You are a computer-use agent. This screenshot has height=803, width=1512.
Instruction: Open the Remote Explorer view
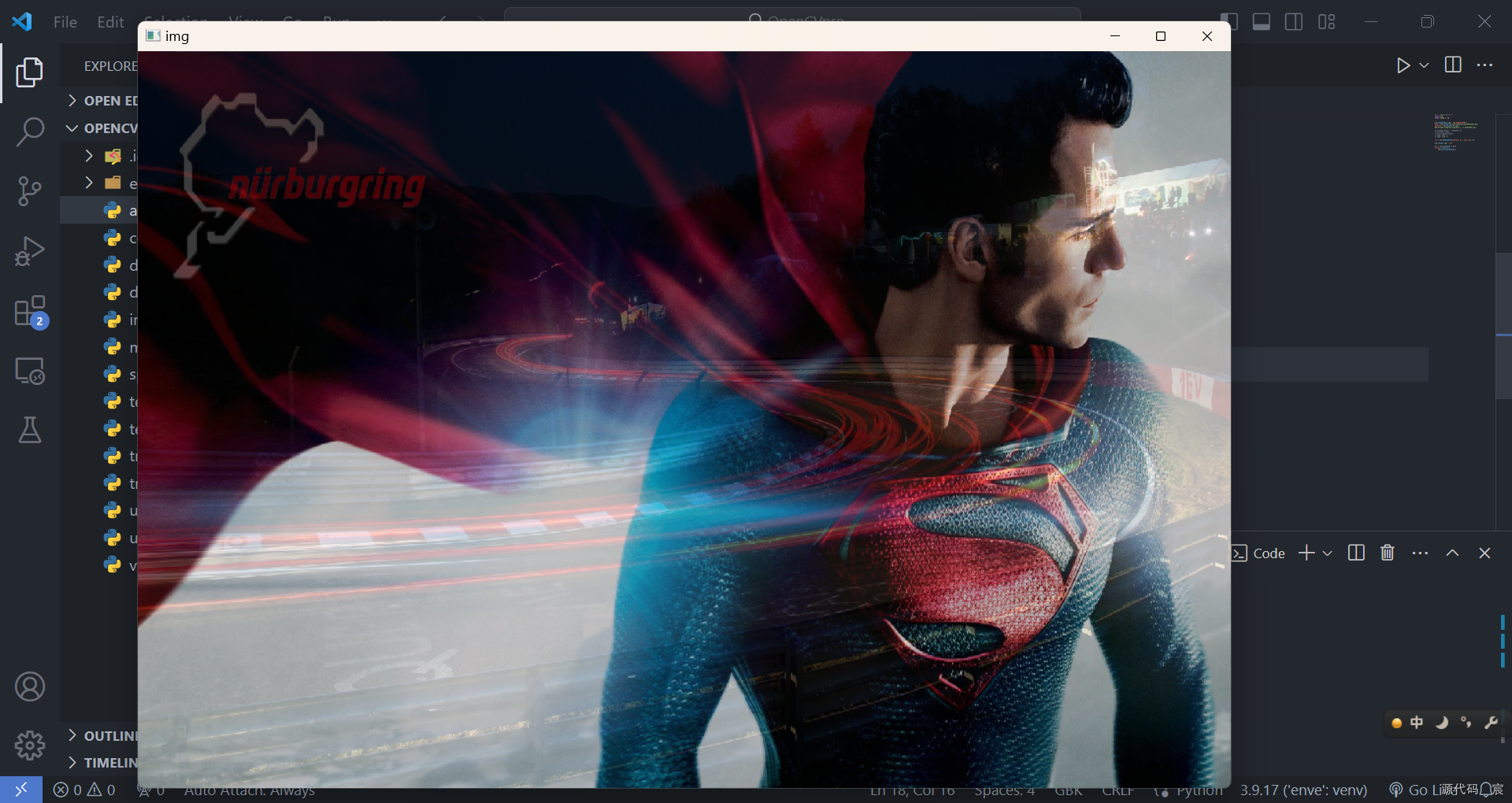(x=30, y=371)
